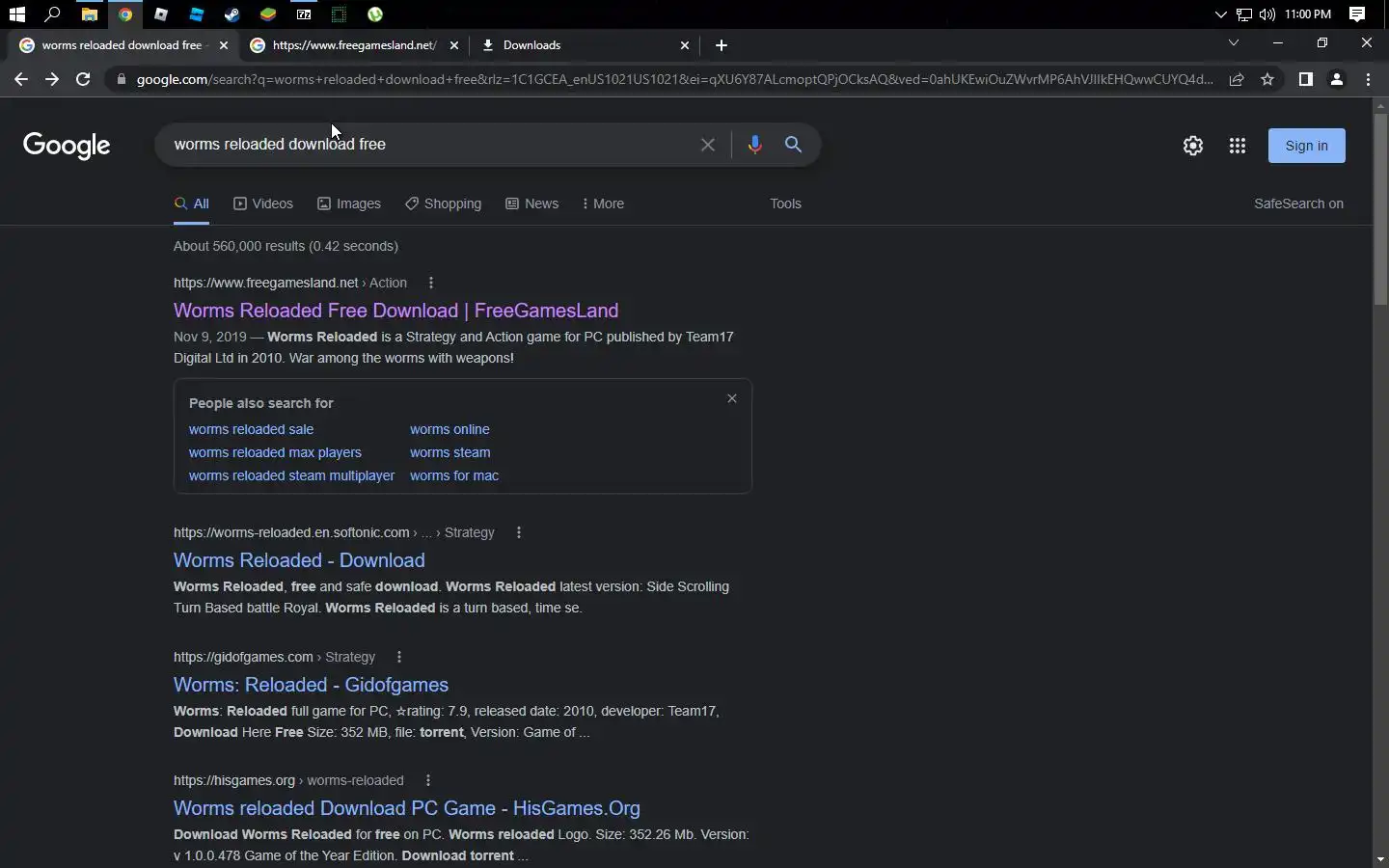Open Roblox icon in the taskbar

click(161, 14)
